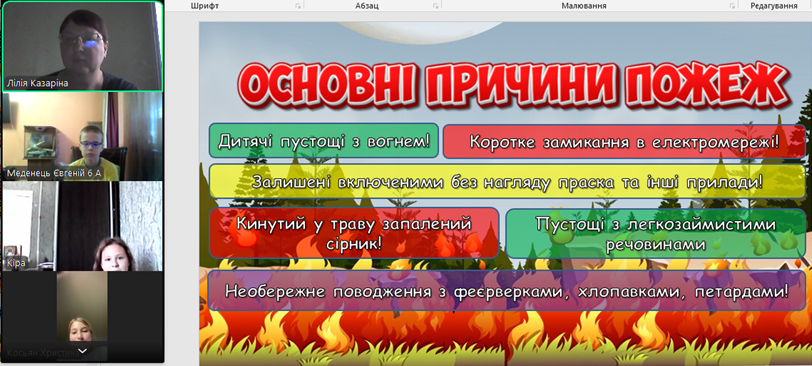Select Лілія Казаріна's video tile
The image size is (812, 366).
click(x=83, y=46)
